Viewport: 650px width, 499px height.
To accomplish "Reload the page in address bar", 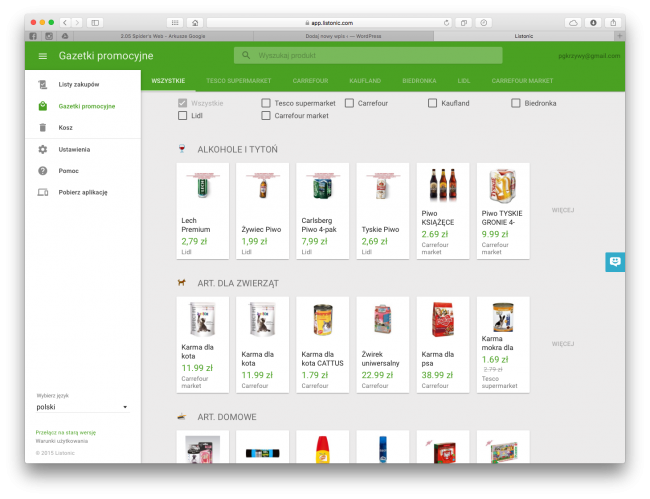I will pos(446,23).
